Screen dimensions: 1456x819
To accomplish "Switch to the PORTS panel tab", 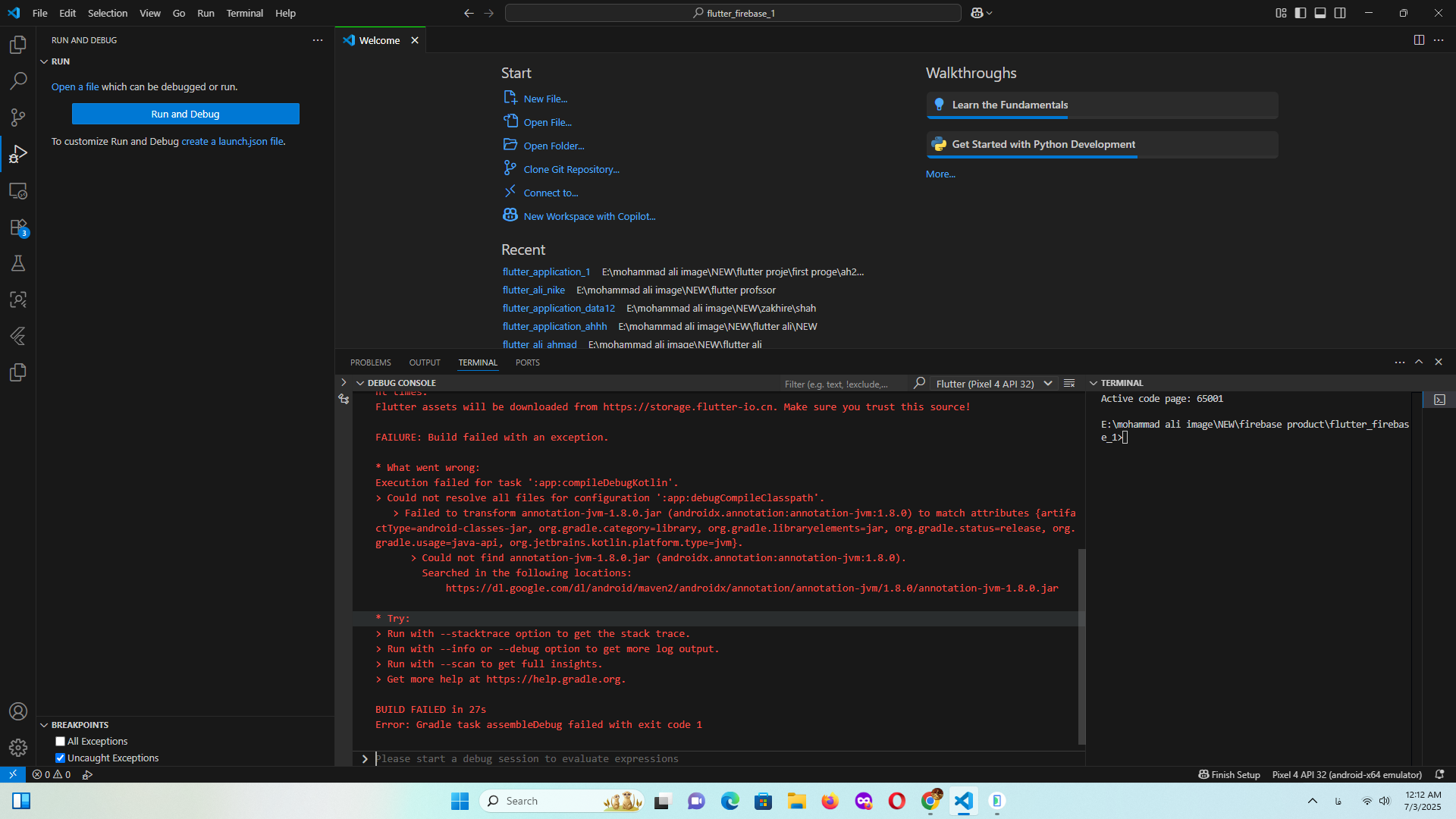I will tap(528, 362).
